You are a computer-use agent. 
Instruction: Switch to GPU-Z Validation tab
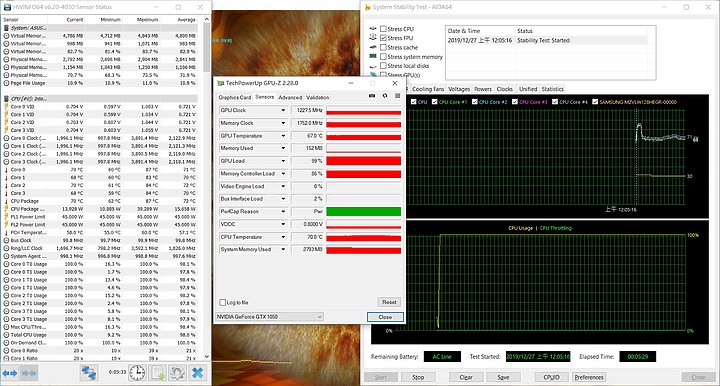coord(317,97)
